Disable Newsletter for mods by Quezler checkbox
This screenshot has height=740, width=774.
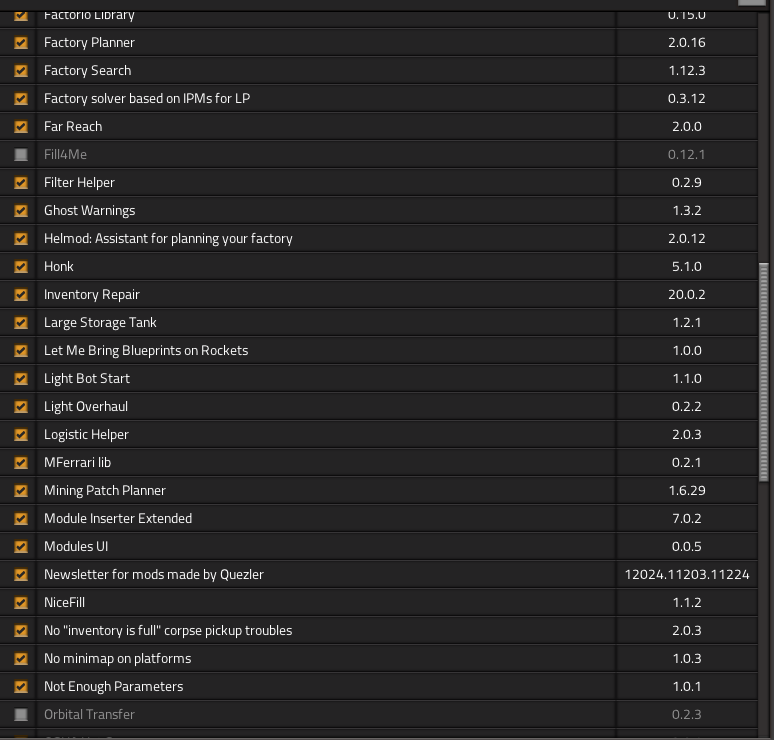point(21,575)
